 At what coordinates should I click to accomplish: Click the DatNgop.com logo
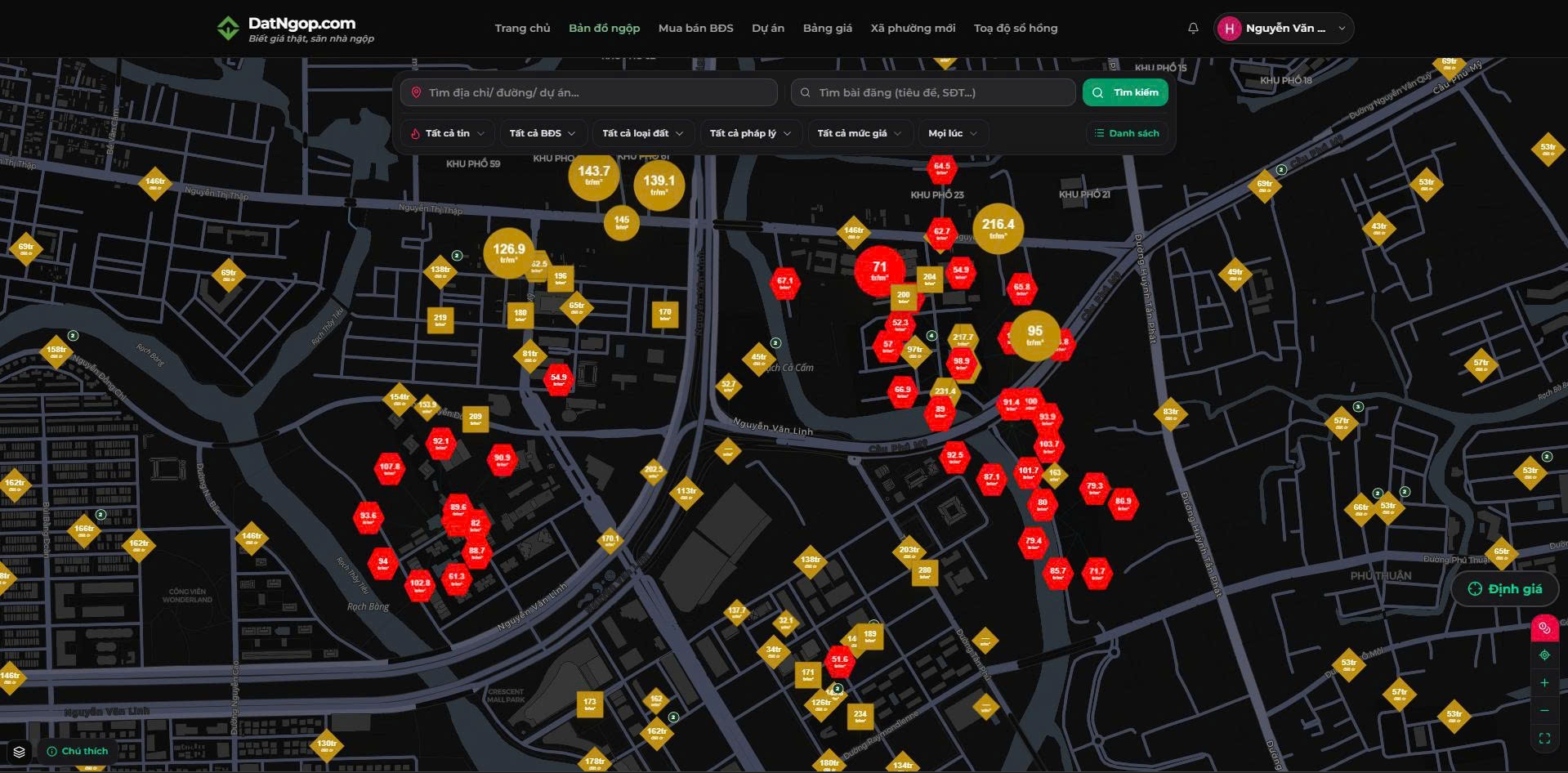[x=295, y=29]
